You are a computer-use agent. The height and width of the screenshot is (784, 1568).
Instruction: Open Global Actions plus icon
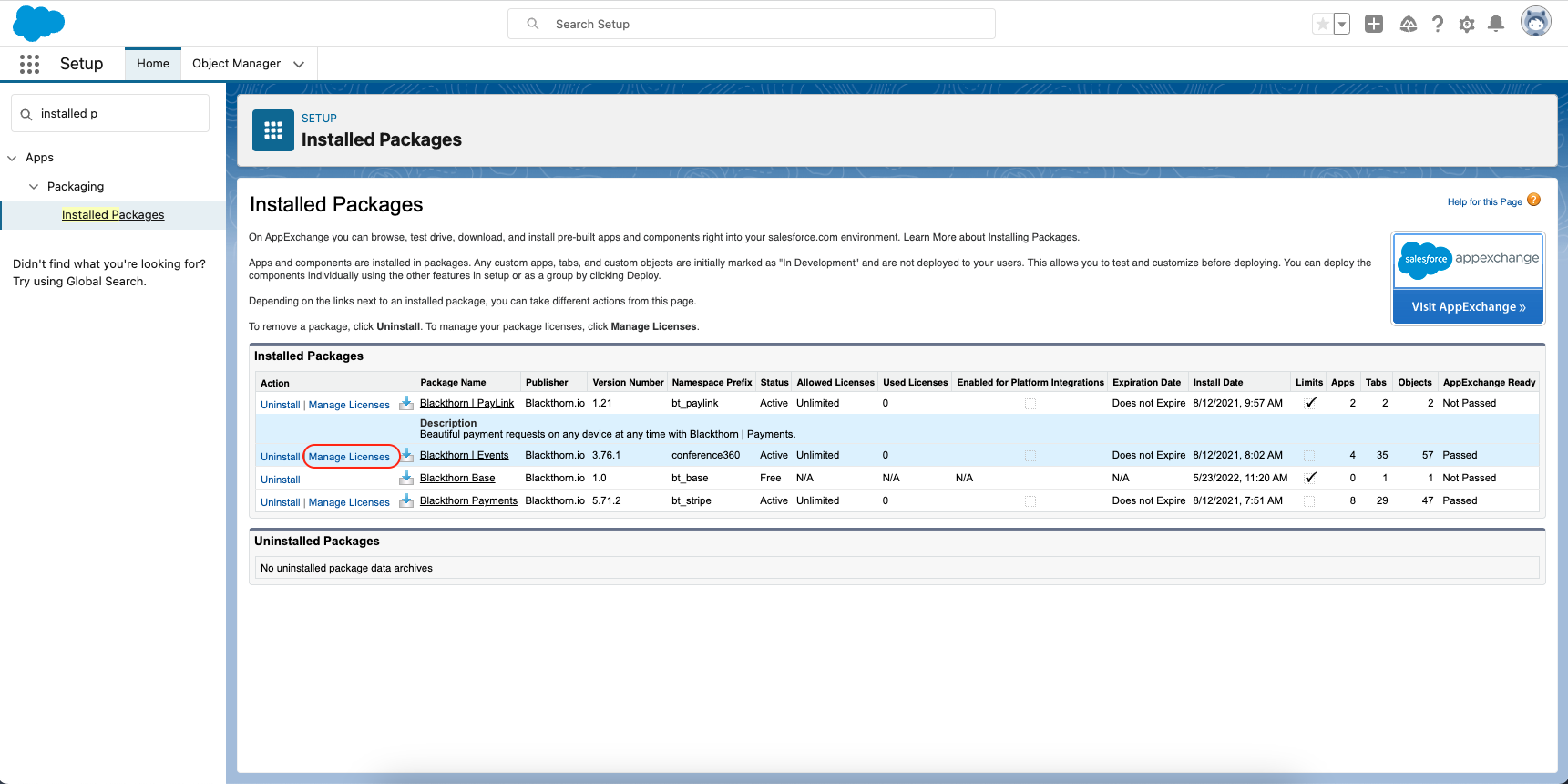(1374, 25)
